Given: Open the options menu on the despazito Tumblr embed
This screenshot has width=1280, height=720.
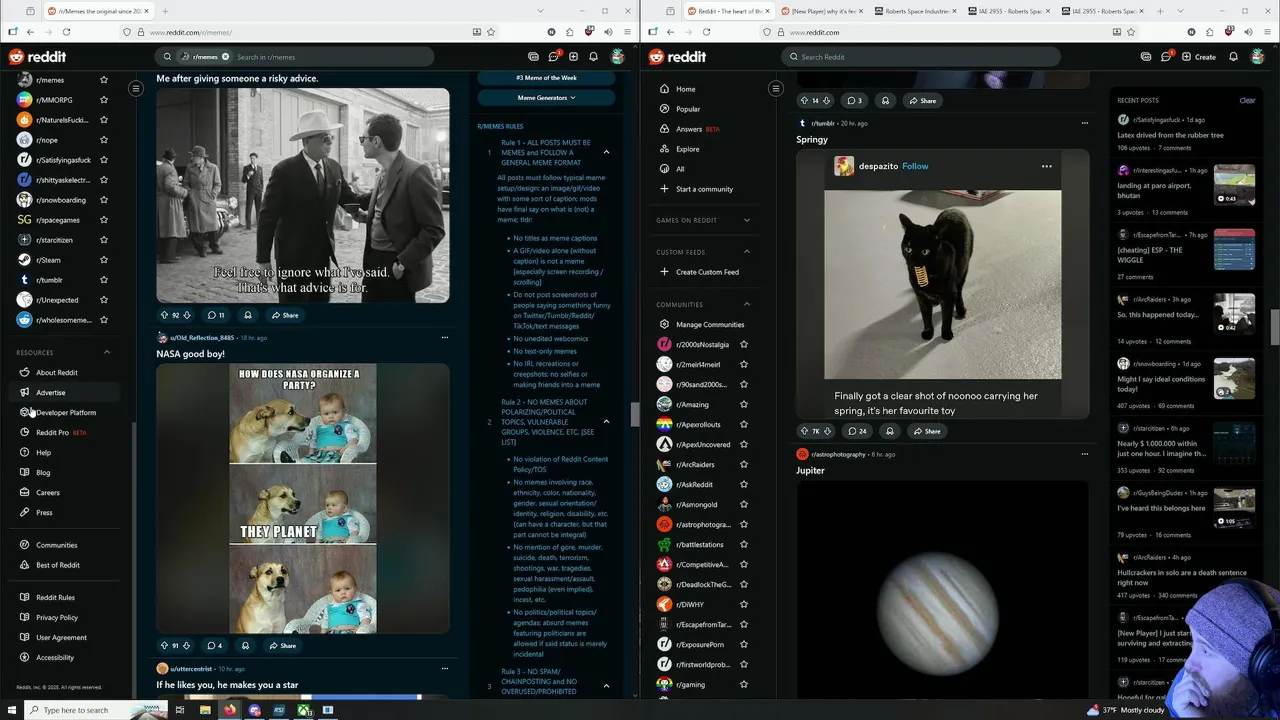Looking at the screenshot, I should (1046, 166).
